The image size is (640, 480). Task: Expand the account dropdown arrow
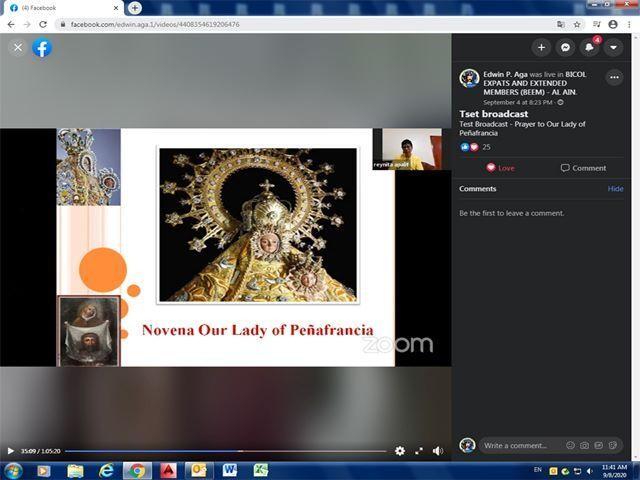coord(614,47)
